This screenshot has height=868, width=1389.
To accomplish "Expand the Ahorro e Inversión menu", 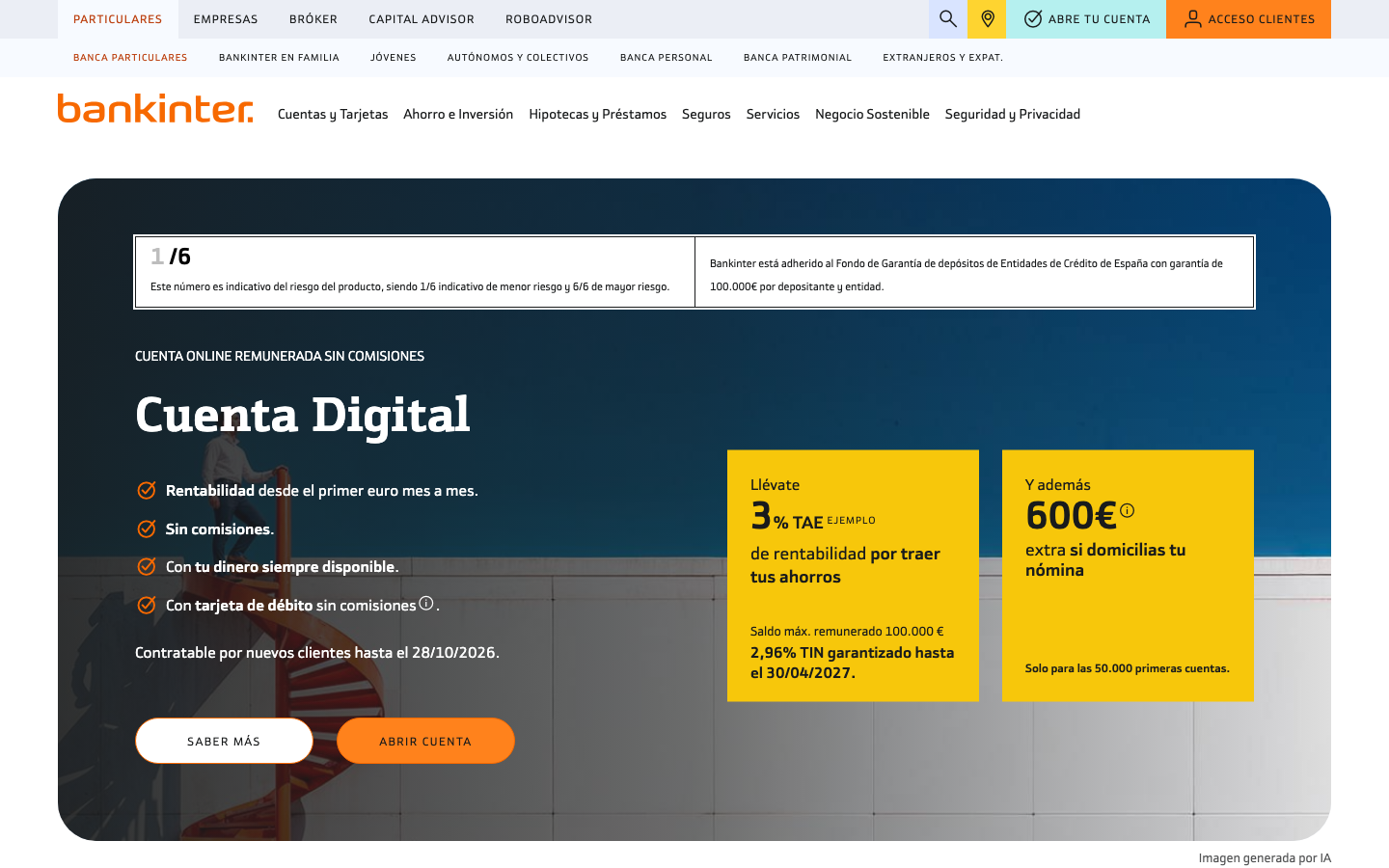I will (x=458, y=114).
